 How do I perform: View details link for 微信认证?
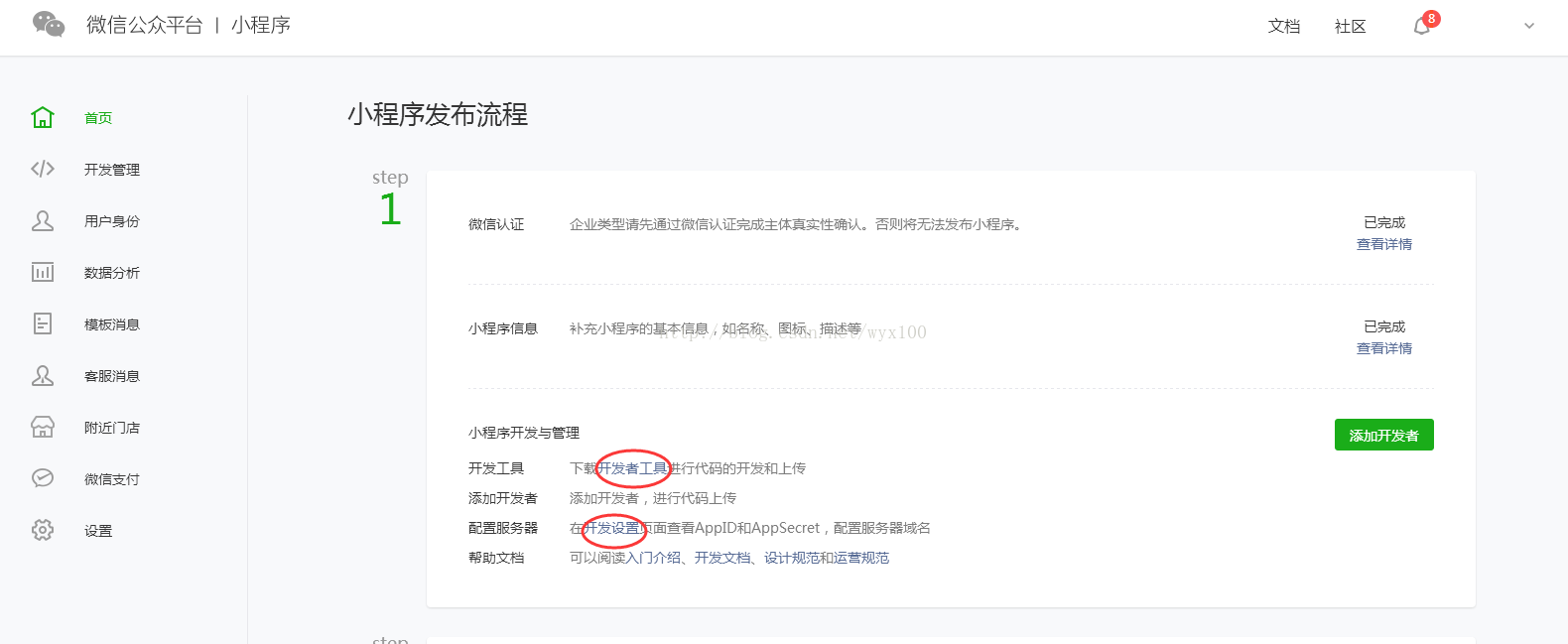click(1383, 245)
